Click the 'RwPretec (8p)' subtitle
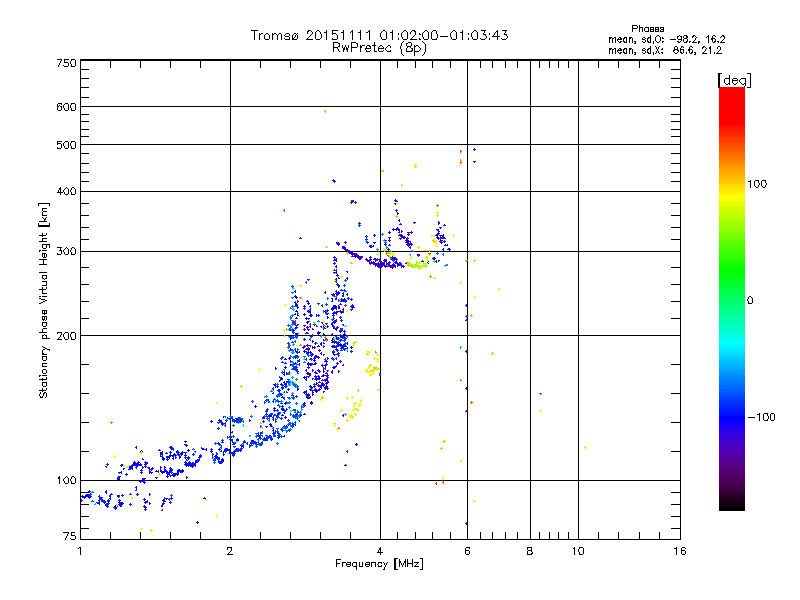The width and height of the screenshot is (800, 600). tap(379, 48)
